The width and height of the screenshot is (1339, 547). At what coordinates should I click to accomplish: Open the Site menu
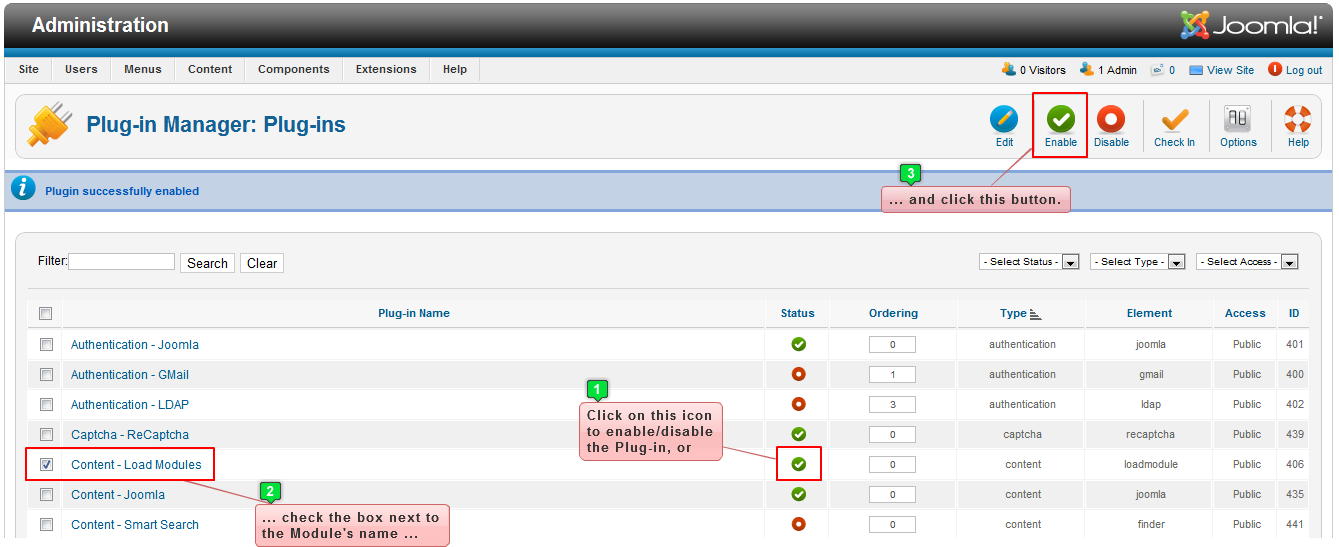click(x=29, y=70)
